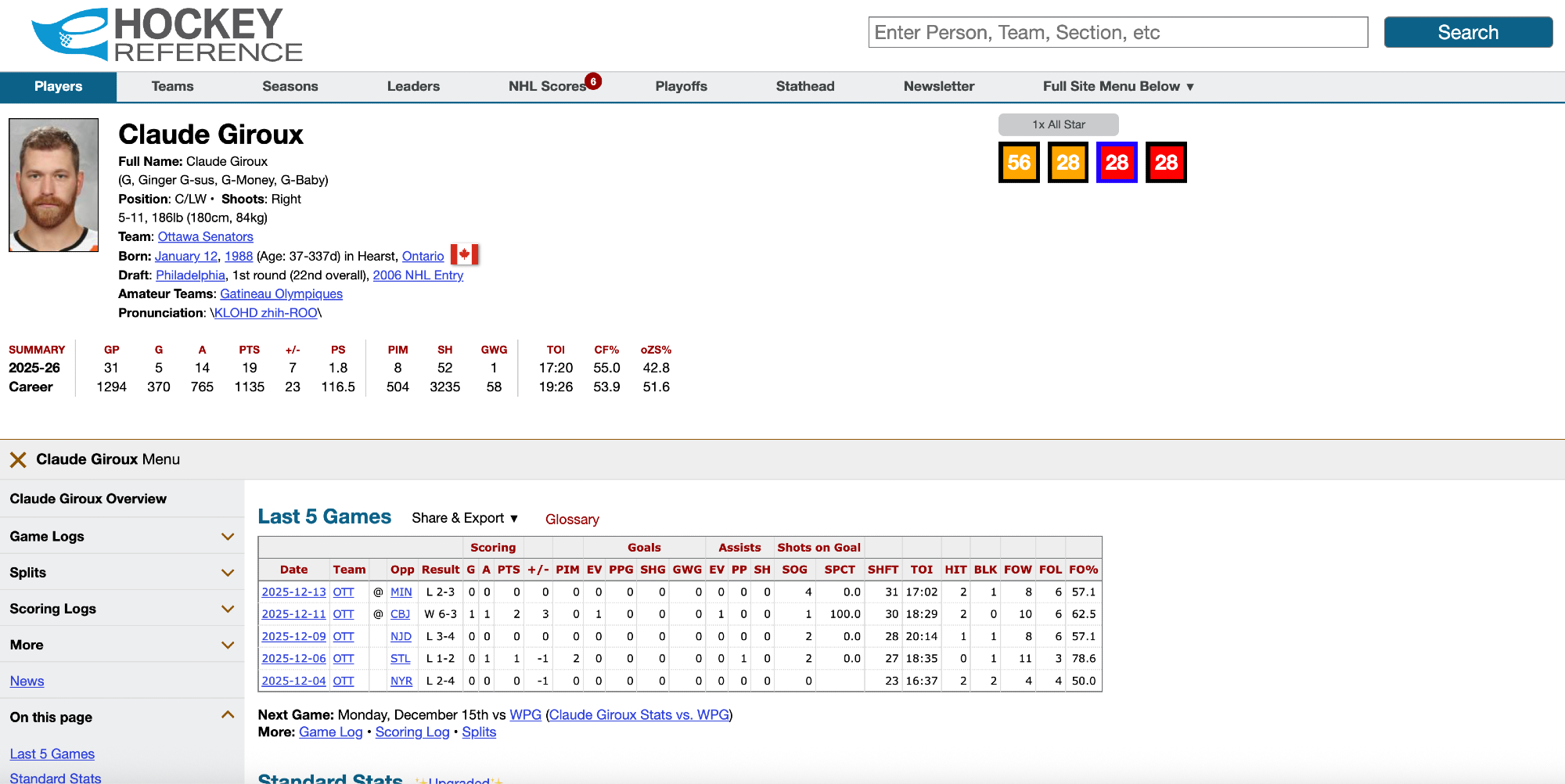The image size is (1565, 784).
Task: Expand the Scoring Logs sidebar section
Action: point(228,609)
